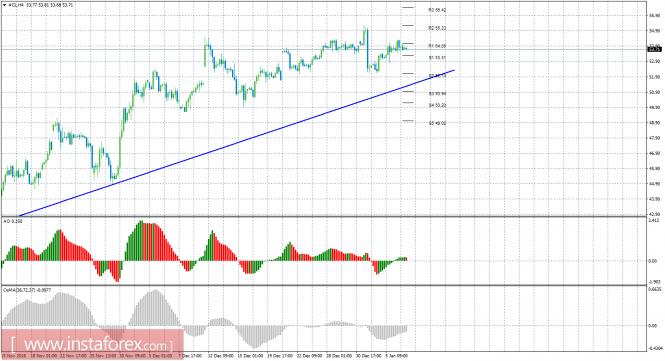The image size is (665, 361).
Task: Click the tallest green AO histogram peak
Action: tap(141, 241)
